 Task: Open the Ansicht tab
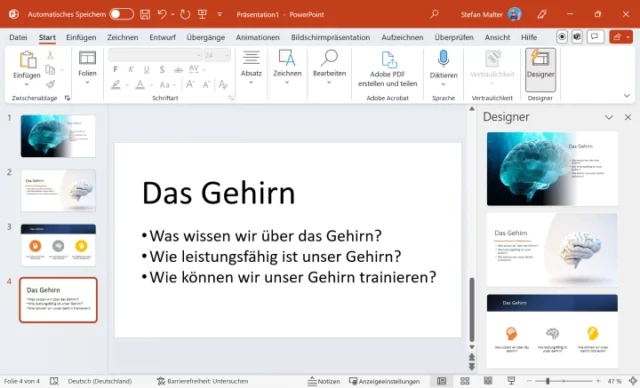tap(498, 37)
